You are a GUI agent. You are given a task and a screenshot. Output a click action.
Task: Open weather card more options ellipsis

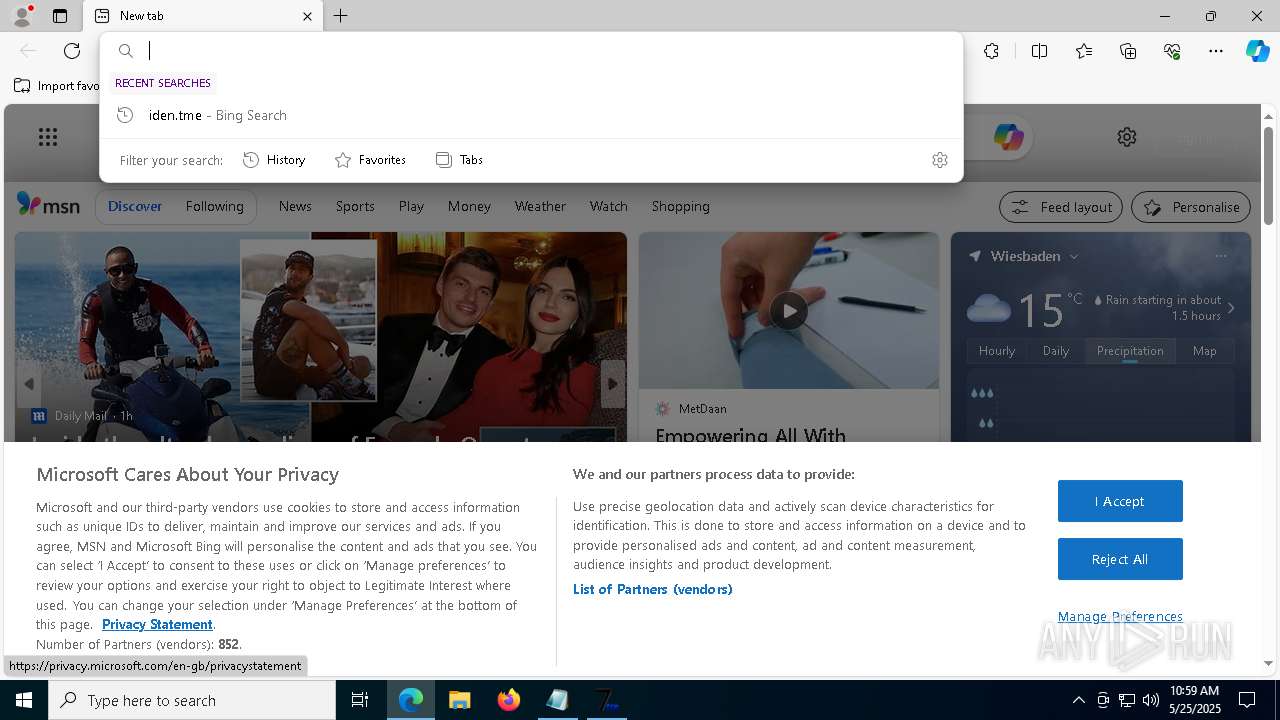[1220, 256]
